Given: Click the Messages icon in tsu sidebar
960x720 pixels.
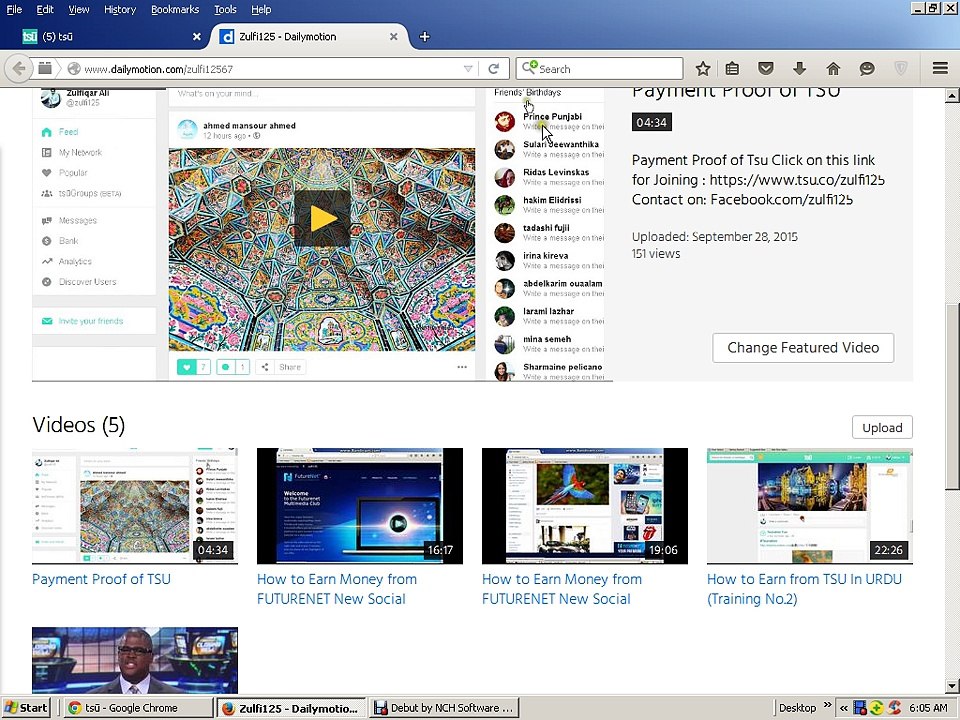Looking at the screenshot, I should [47, 221].
